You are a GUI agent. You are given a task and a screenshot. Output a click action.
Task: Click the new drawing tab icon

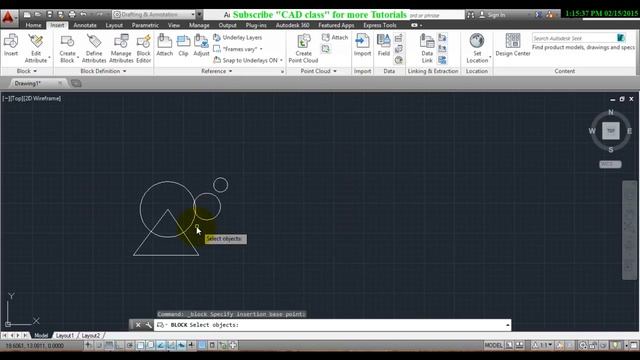(76, 83)
